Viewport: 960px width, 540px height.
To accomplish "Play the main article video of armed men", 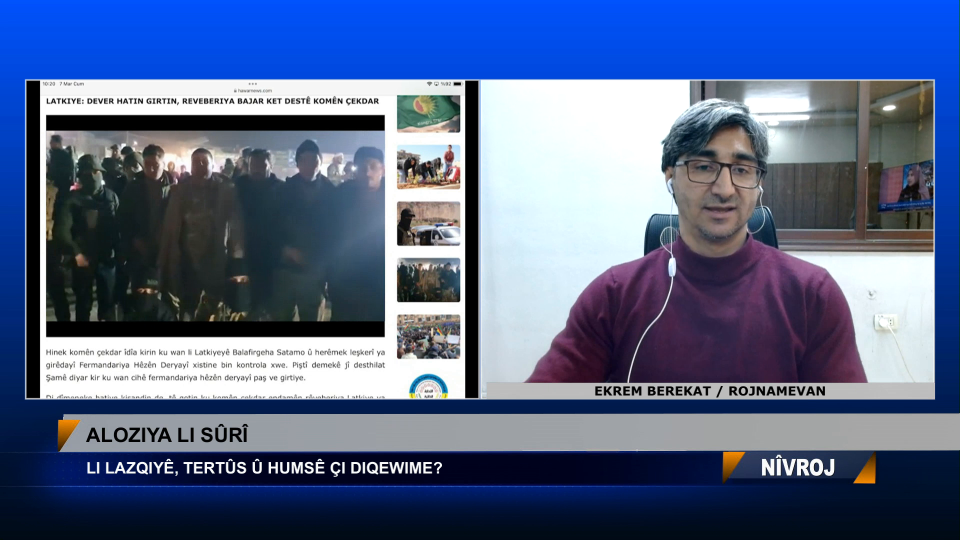I will pos(215,225).
